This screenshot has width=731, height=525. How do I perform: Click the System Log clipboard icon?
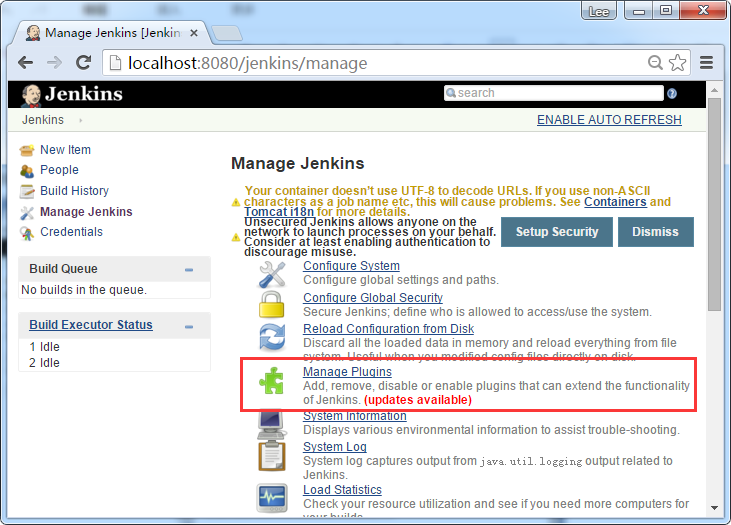pos(272,455)
